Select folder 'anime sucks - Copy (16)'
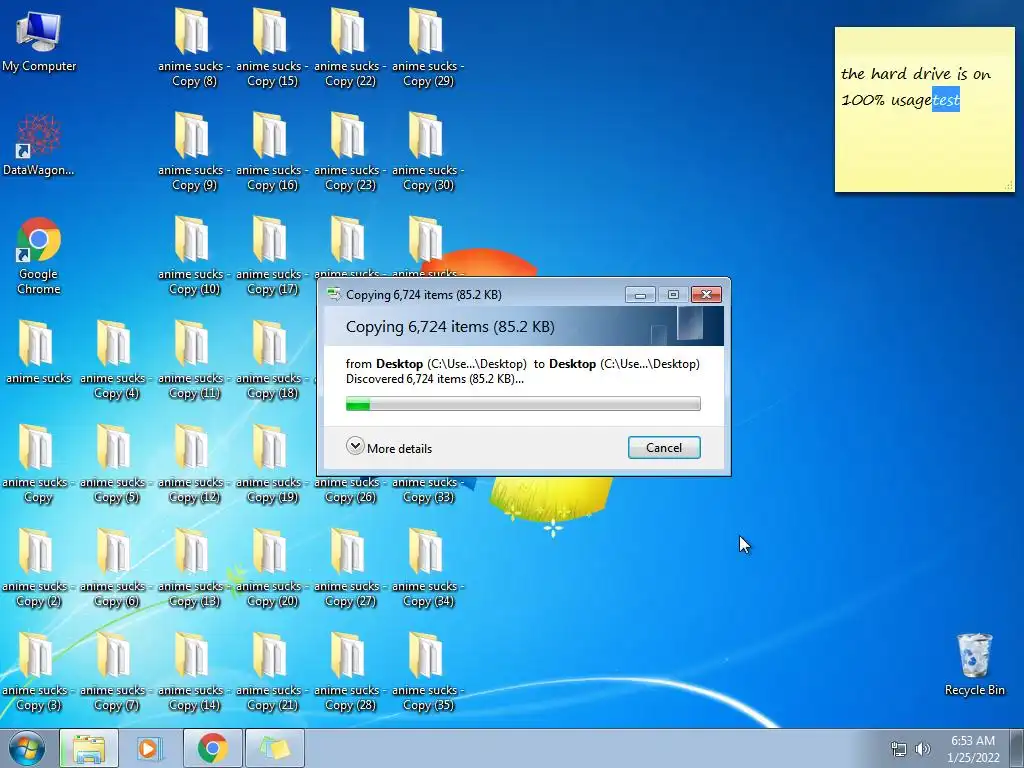Viewport: 1024px width, 768px height. (x=272, y=152)
